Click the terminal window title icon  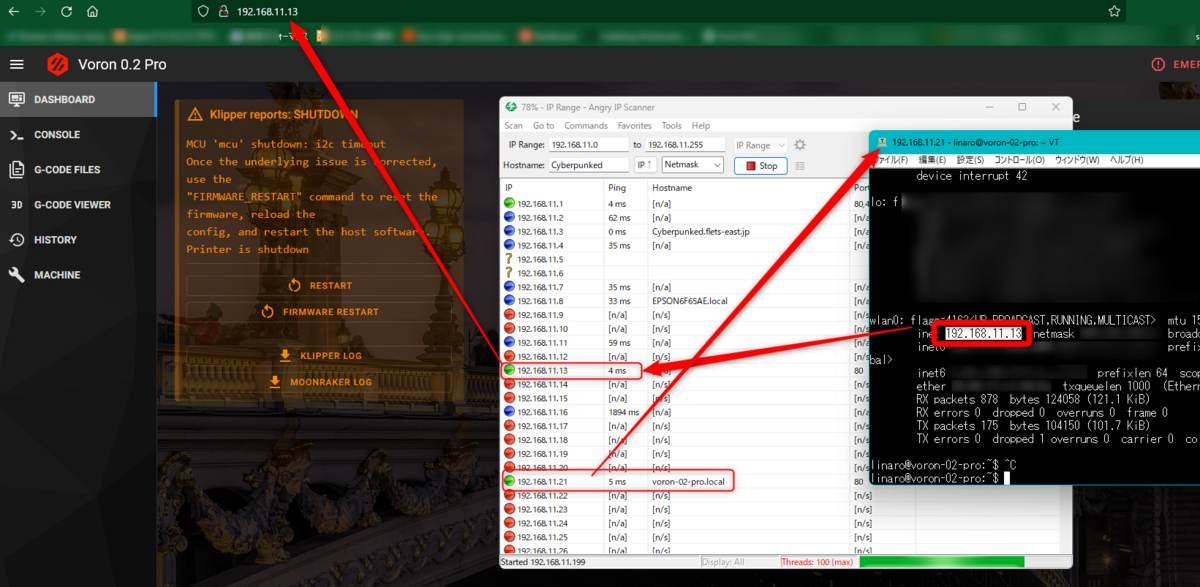882,143
